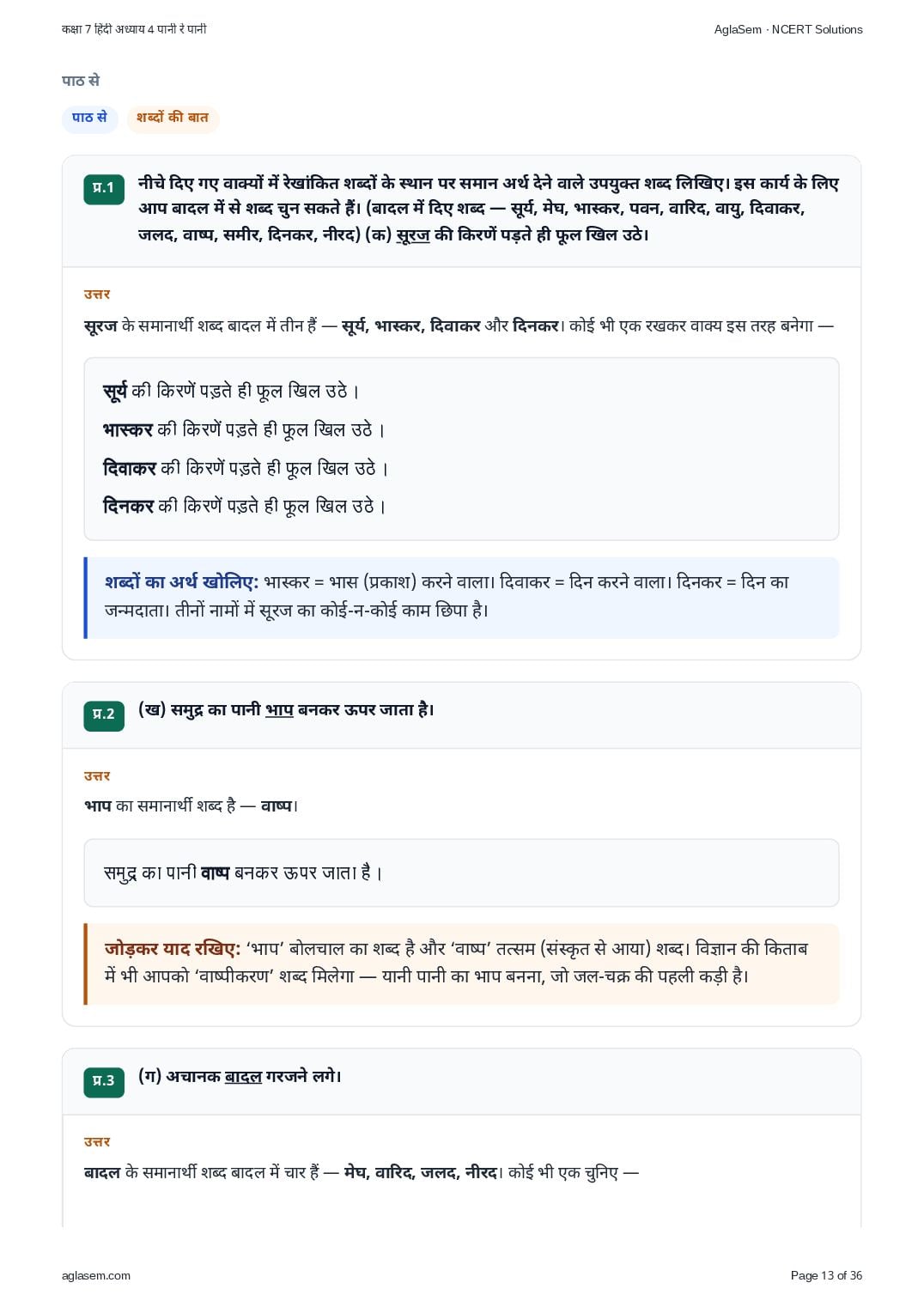Click the underlined word भाप in question 2
The height and width of the screenshot is (1307, 924).
(x=279, y=710)
